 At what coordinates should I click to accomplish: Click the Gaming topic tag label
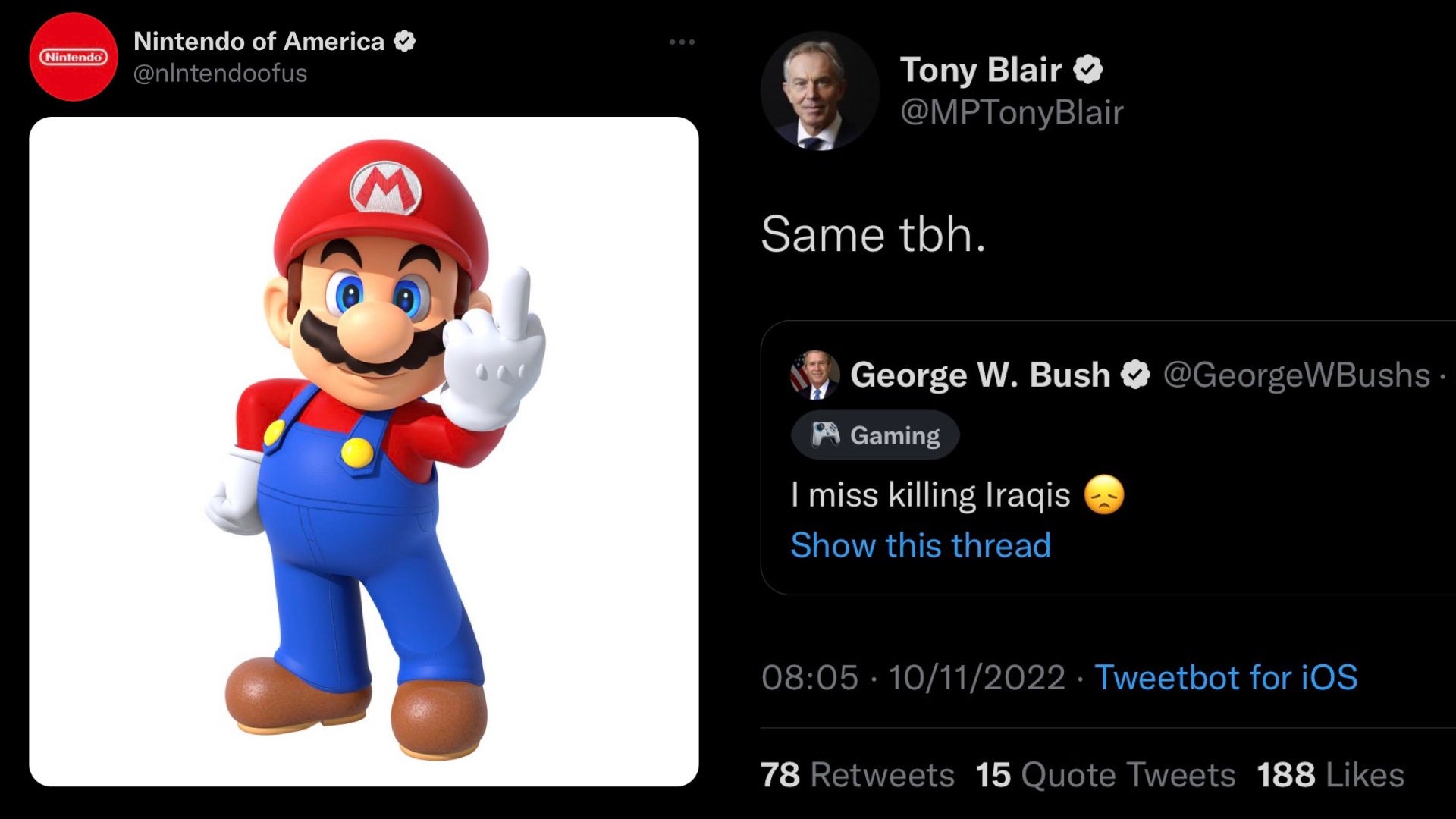click(x=895, y=435)
